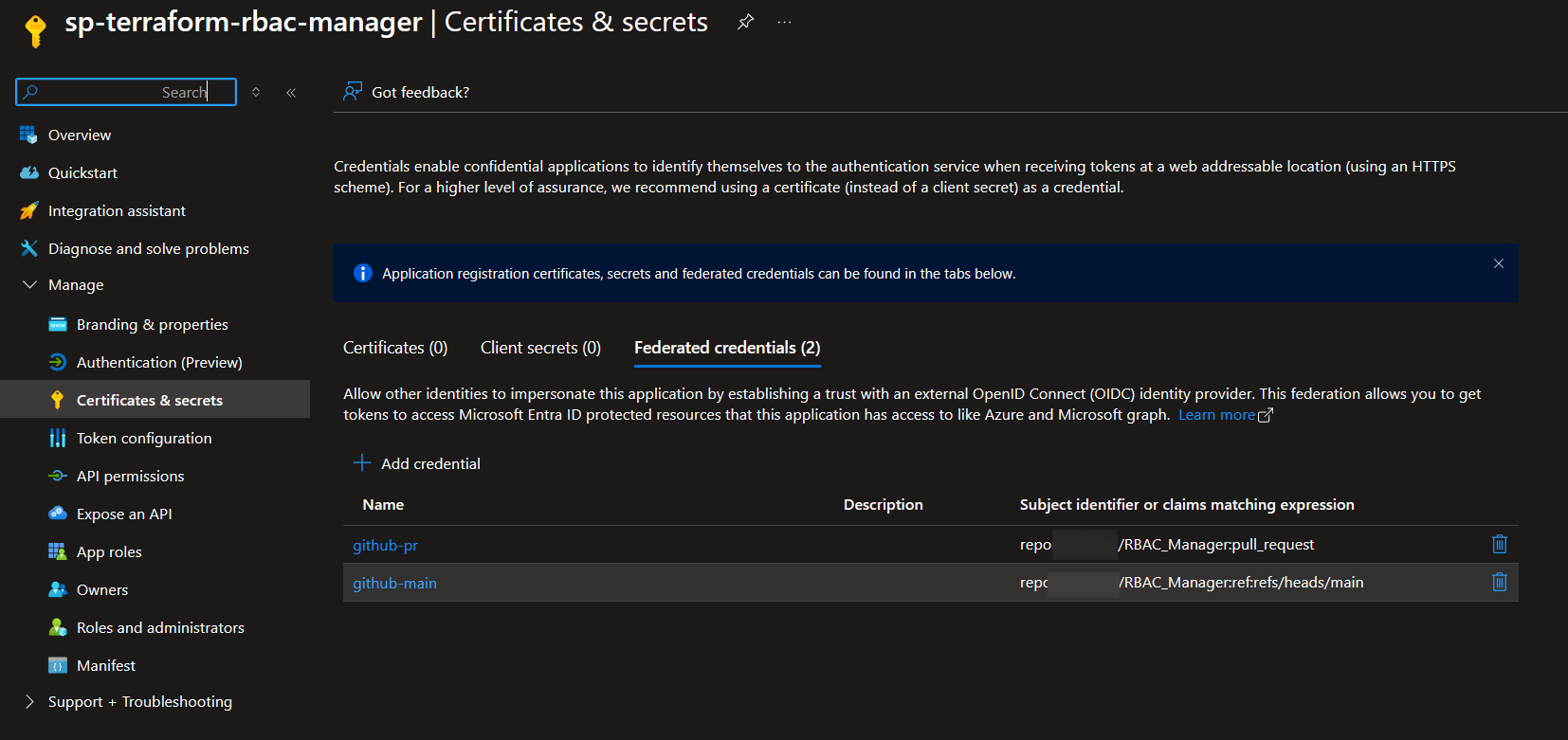Screen dimensions: 1568x740
Task: Click the Overview icon in sidebar
Action: 28,135
